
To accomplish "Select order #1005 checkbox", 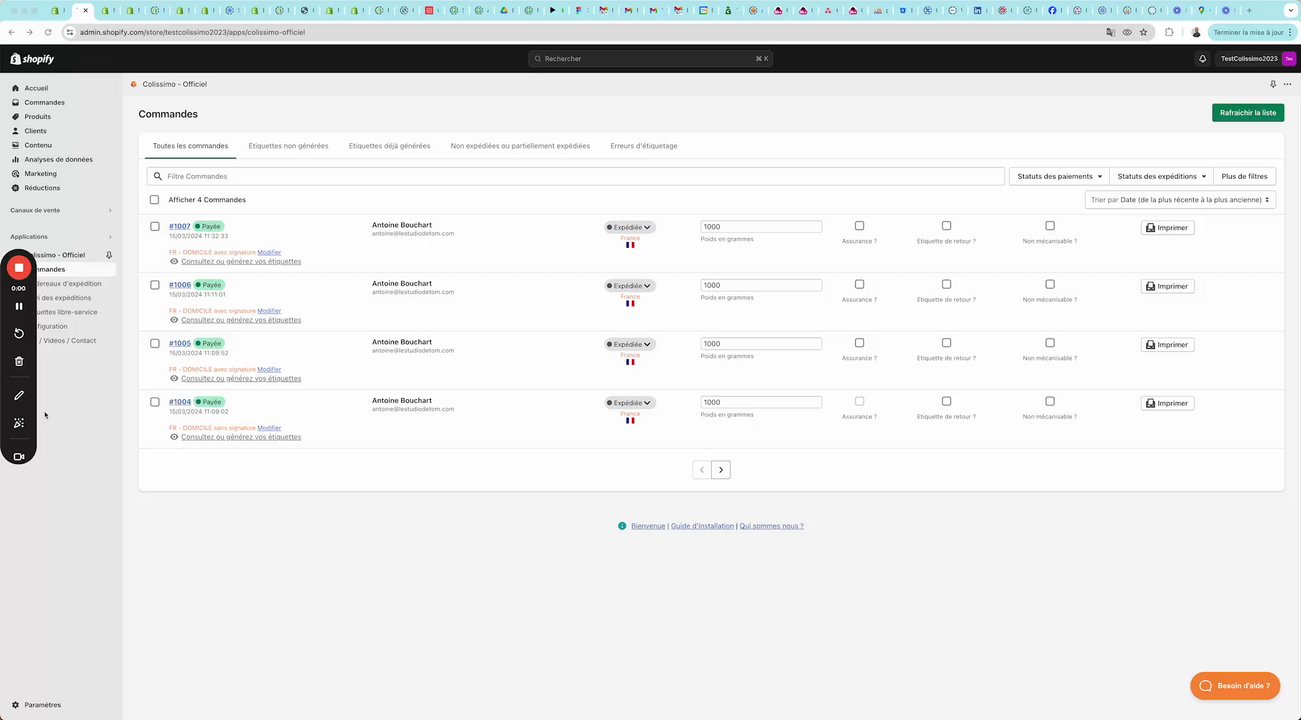I will pos(155,344).
